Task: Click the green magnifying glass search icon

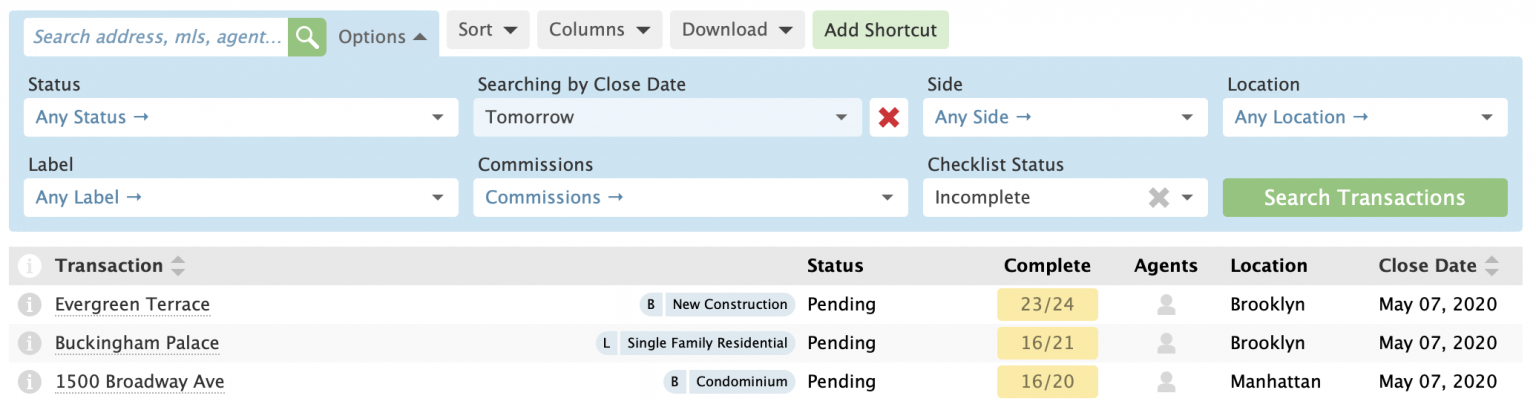Action: (307, 37)
